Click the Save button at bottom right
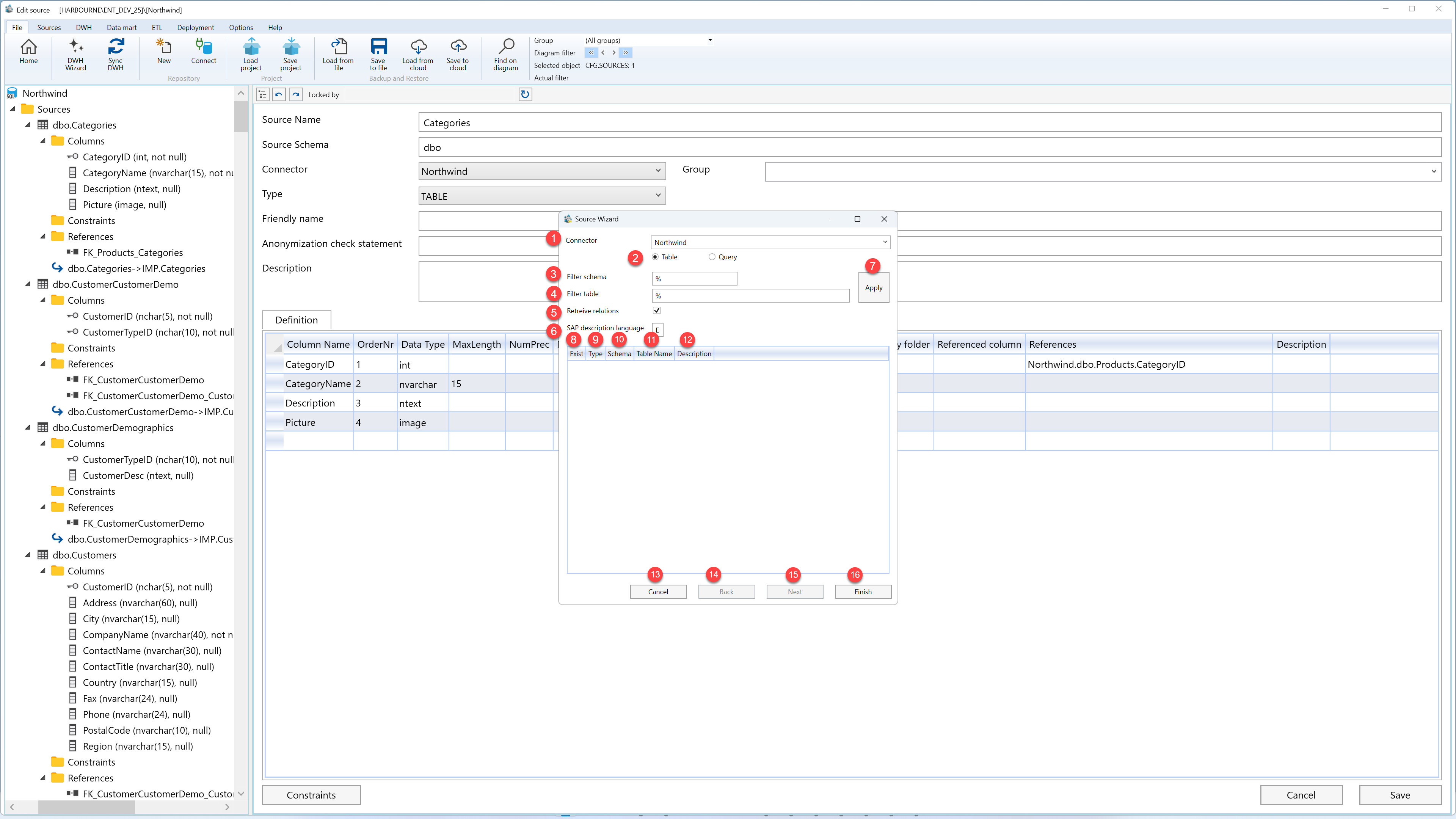Screen dimensions: 1456x819 pyautogui.click(x=1400, y=795)
